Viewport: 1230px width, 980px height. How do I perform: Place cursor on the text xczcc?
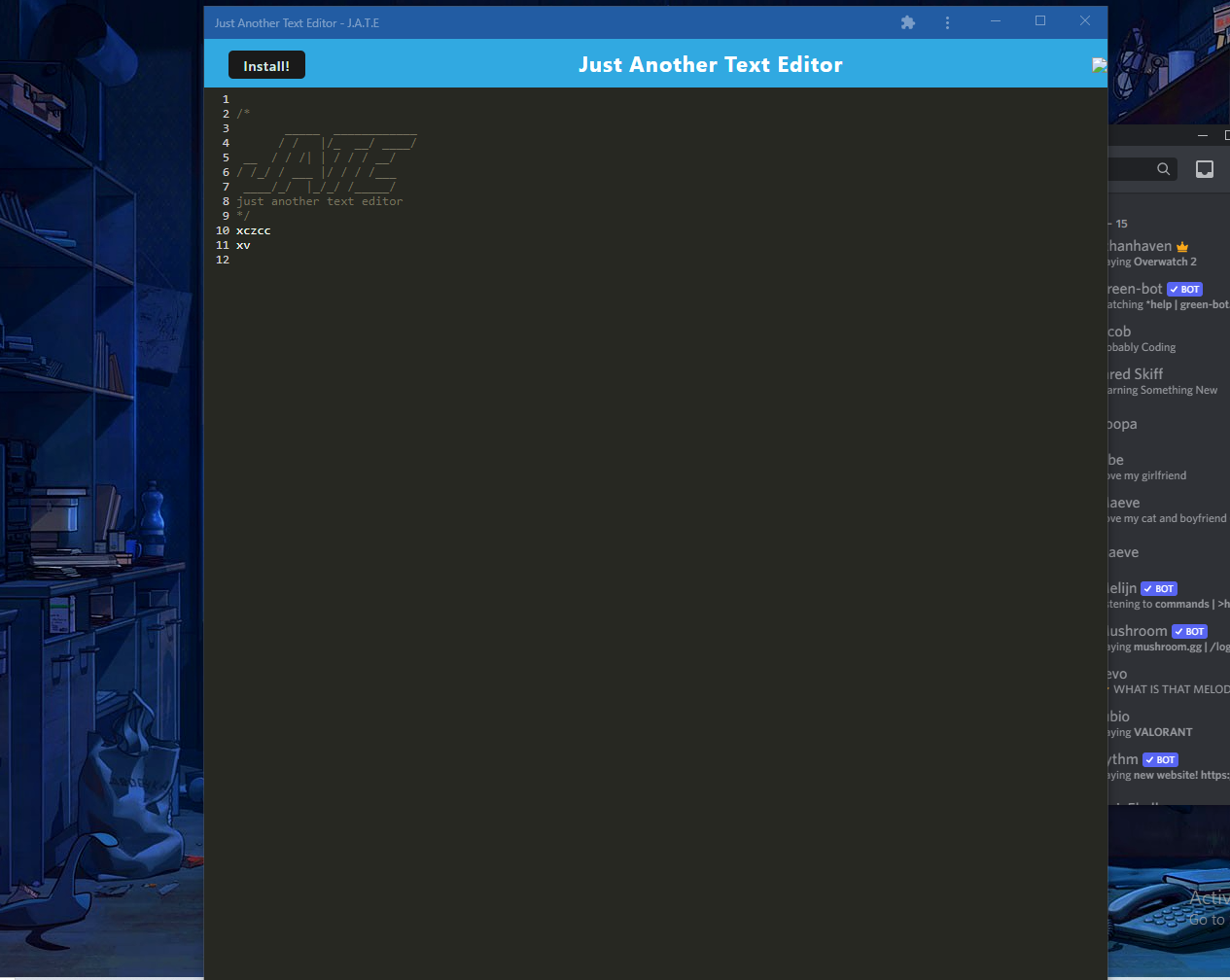(253, 230)
